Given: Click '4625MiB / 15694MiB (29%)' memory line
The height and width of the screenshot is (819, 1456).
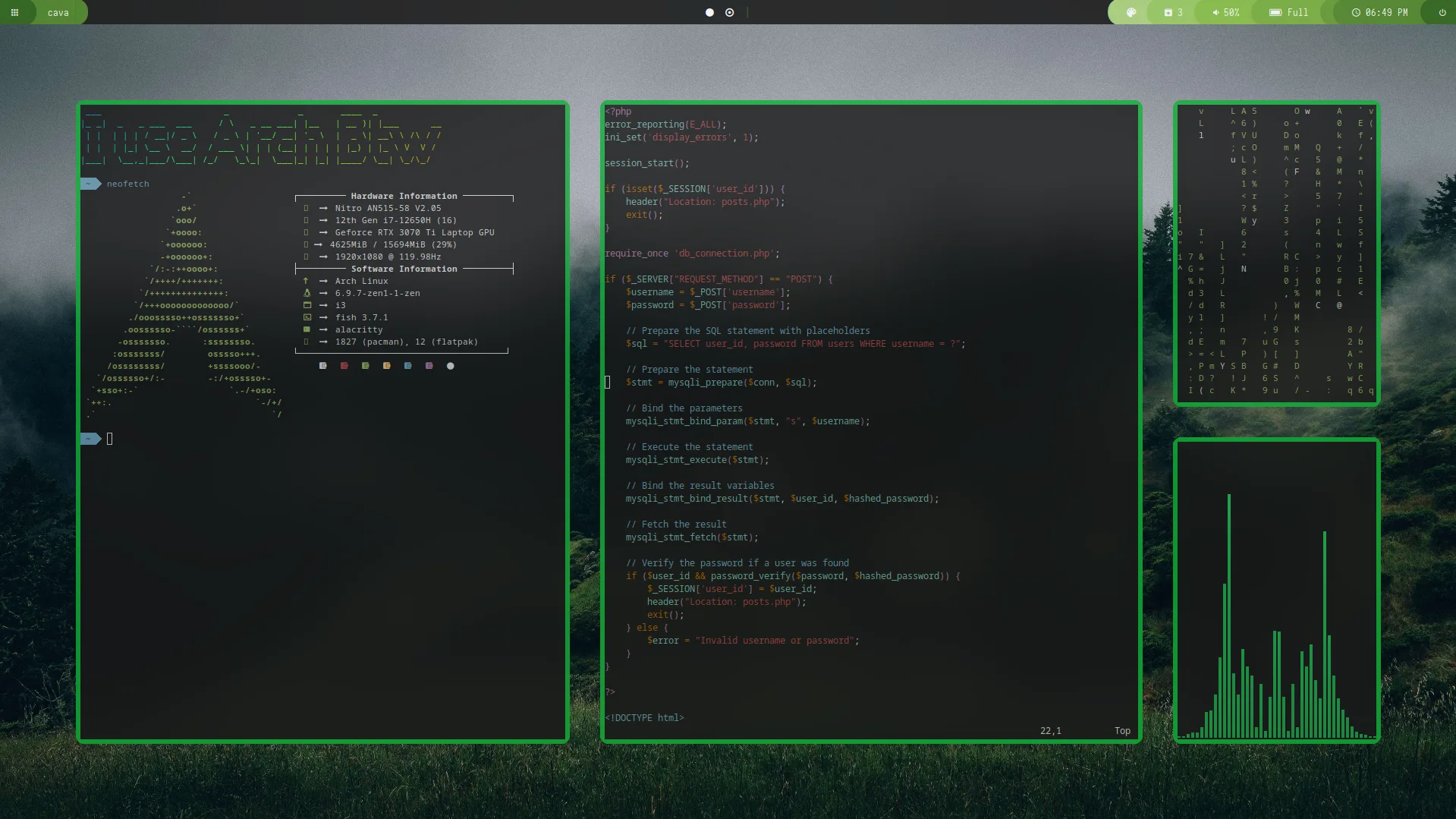Looking at the screenshot, I should [393, 244].
